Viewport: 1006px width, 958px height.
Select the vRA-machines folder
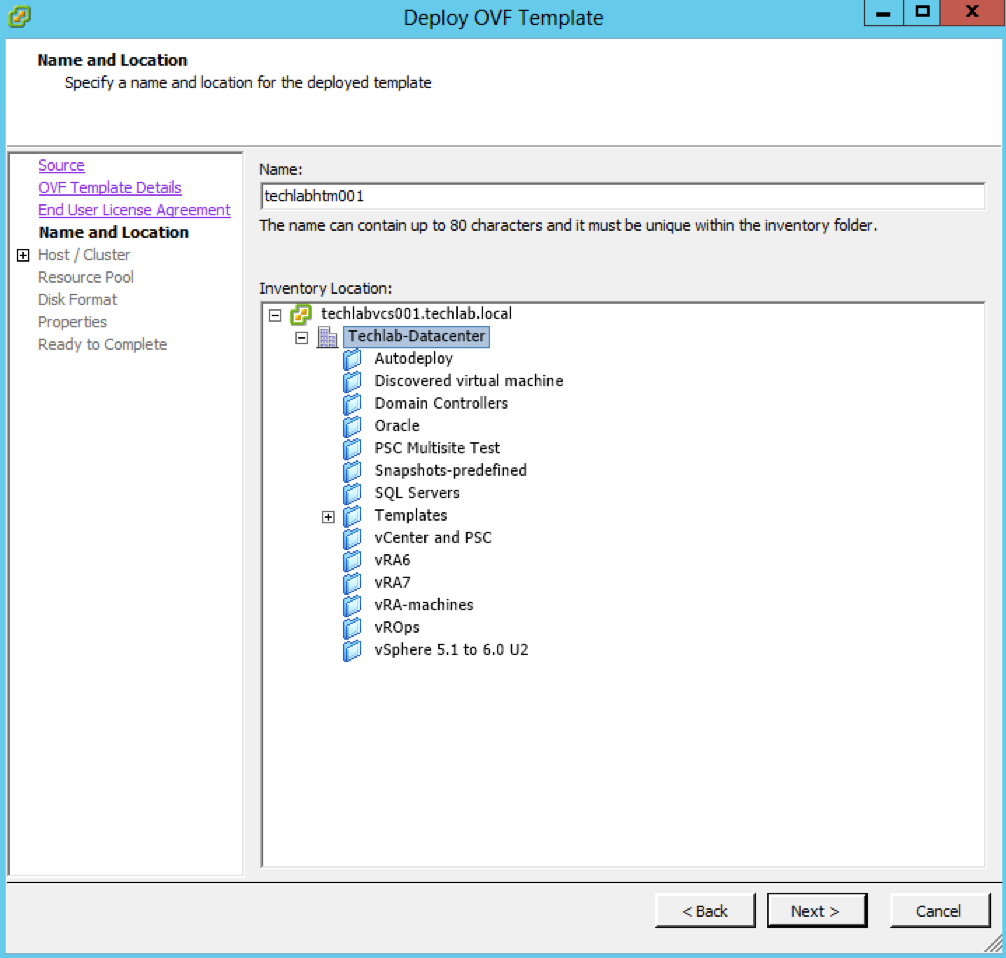click(424, 605)
